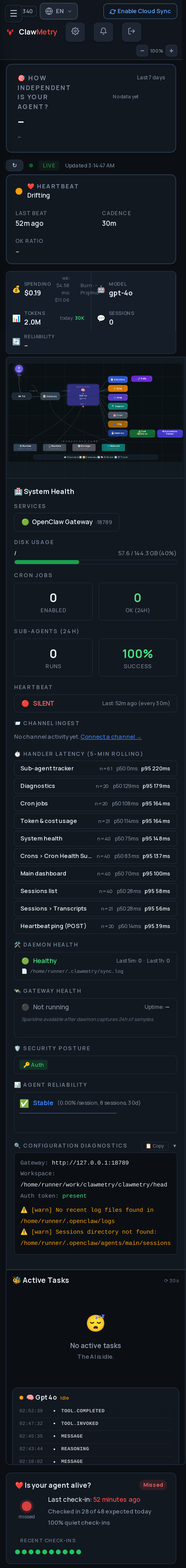This screenshot has height=1568, width=186.
Task: Copy the configuration diagnostics
Action: coord(156,1146)
